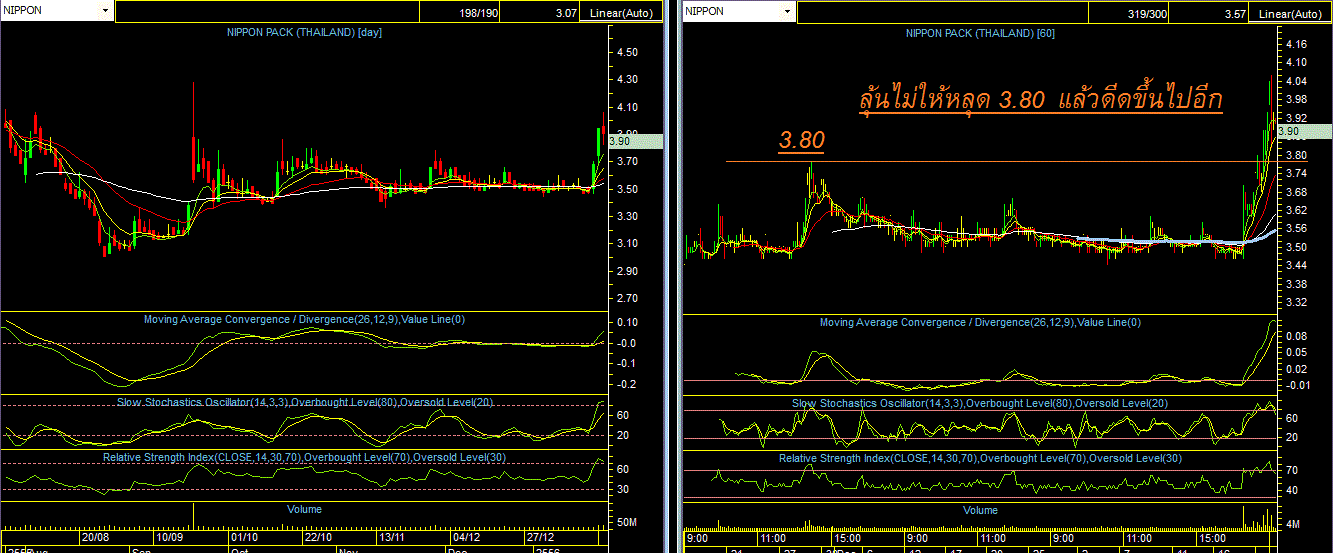The height and width of the screenshot is (553, 1333).
Task: Click the 20/08 date on day chart axis
Action: click(96, 537)
